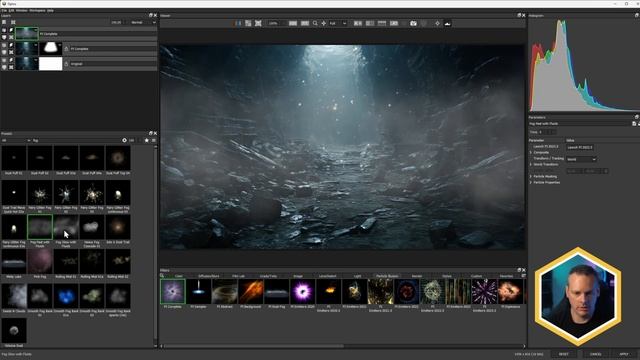The width and height of the screenshot is (640, 360).
Task: Click the Filters panel horizontal scrollbar
Action: [x=253, y=346]
